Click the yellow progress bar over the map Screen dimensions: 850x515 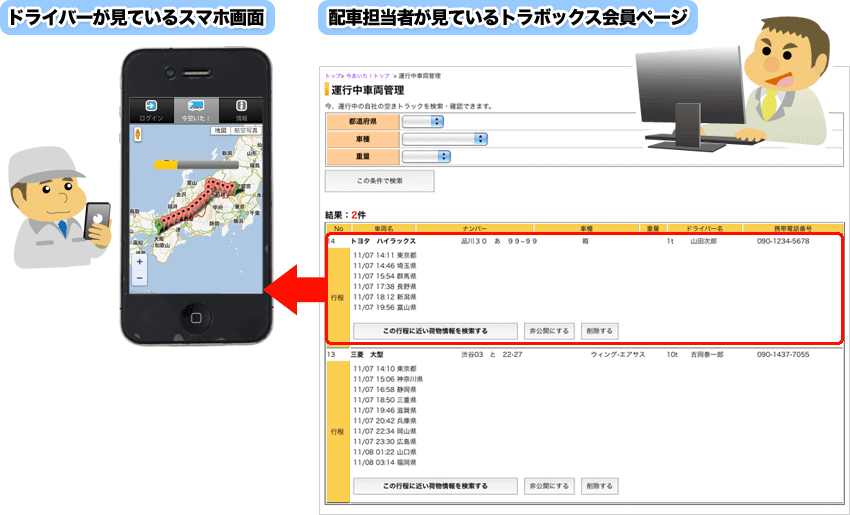click(196, 164)
